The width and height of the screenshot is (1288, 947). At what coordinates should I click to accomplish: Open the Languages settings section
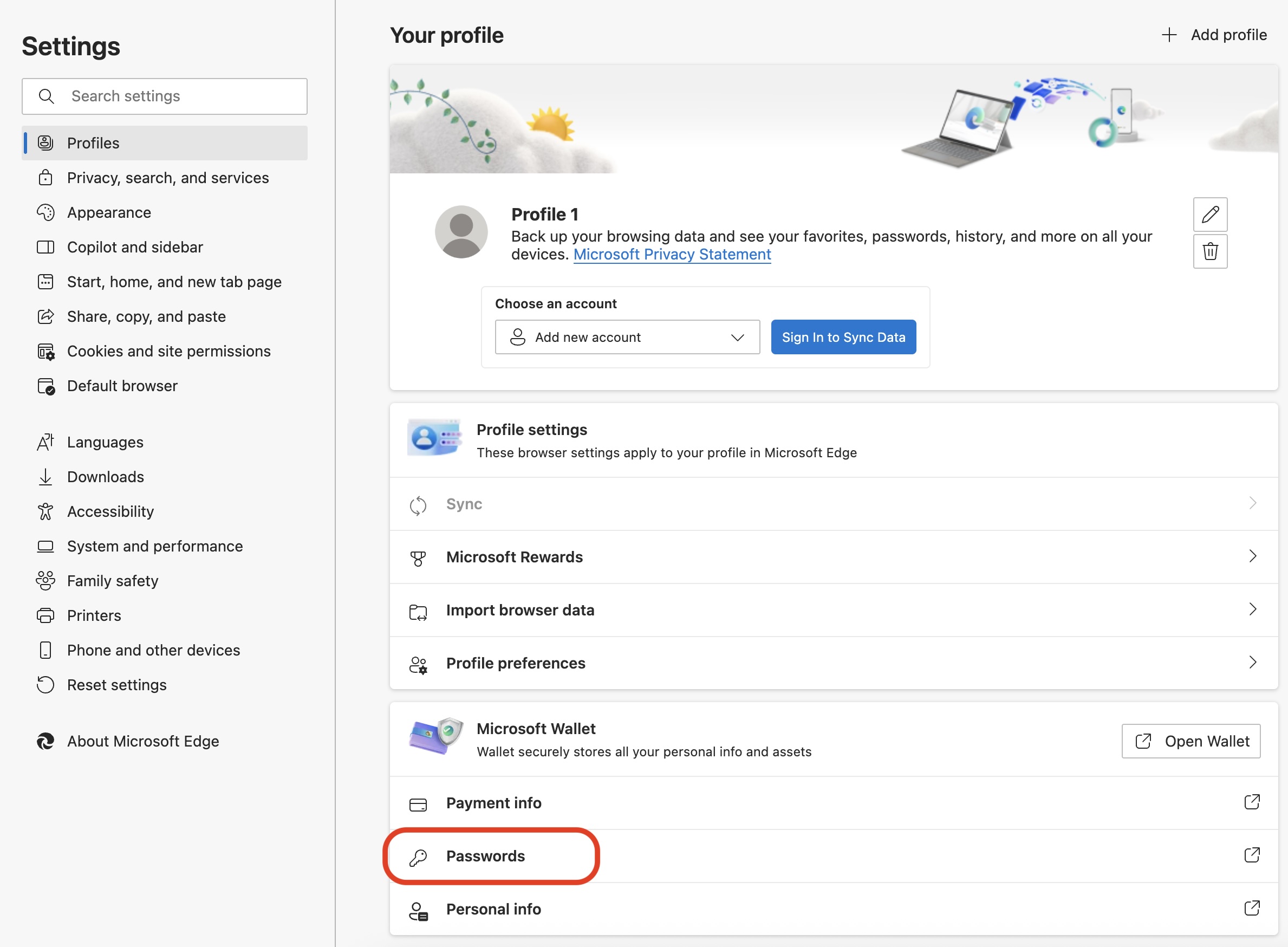165,442
